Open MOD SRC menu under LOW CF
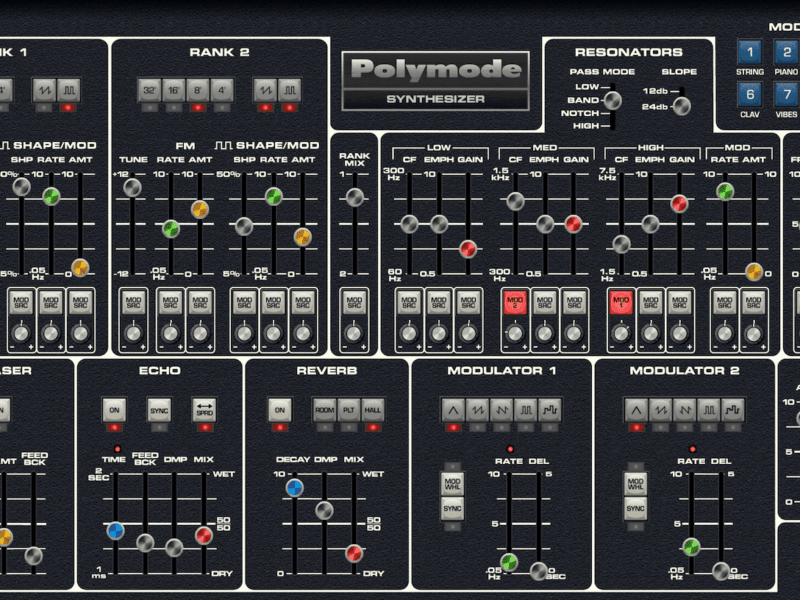The image size is (800, 600). pyautogui.click(x=409, y=303)
